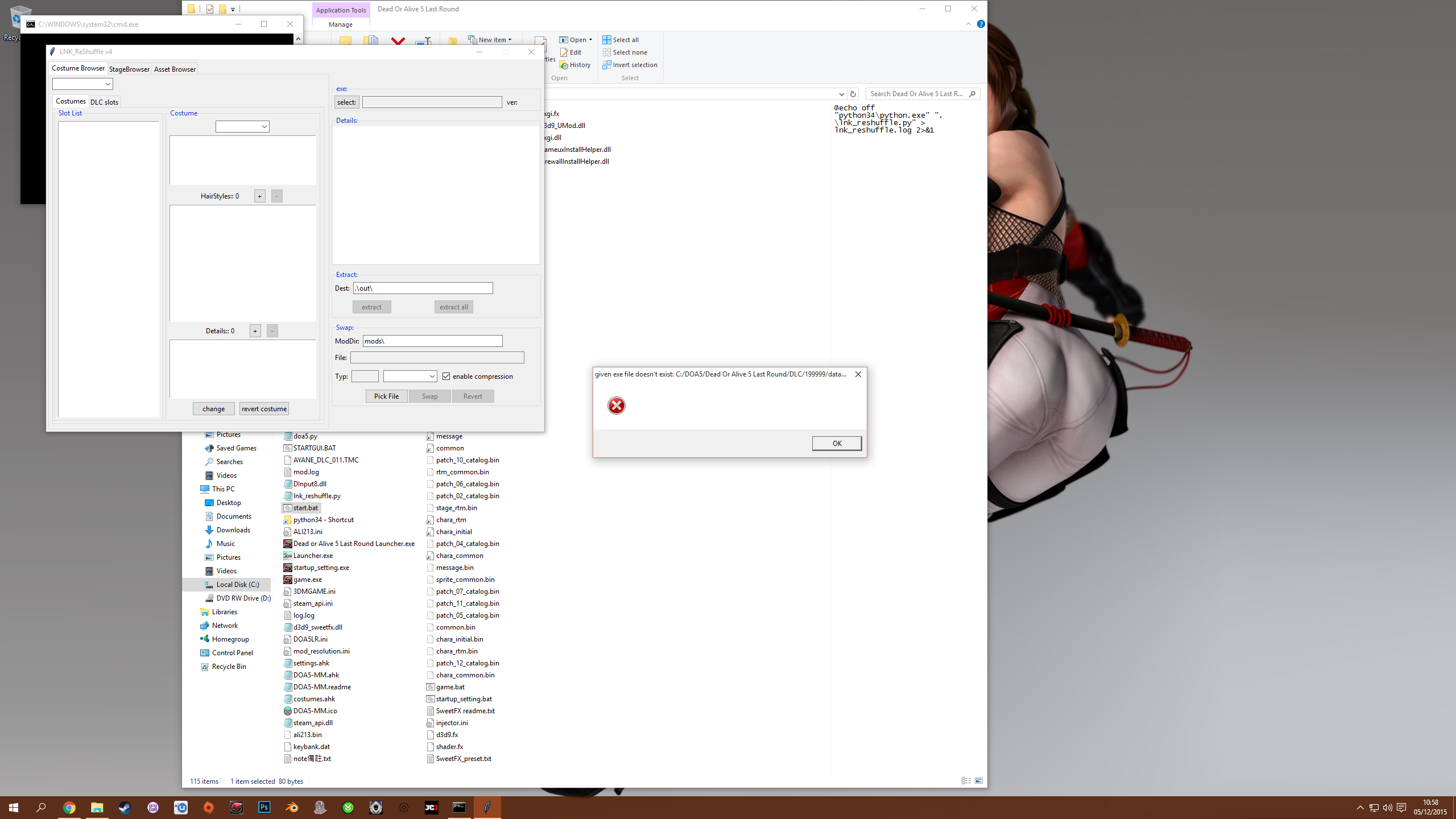Select game.exe in the file list
The width and height of the screenshot is (1456, 819).
click(x=308, y=580)
